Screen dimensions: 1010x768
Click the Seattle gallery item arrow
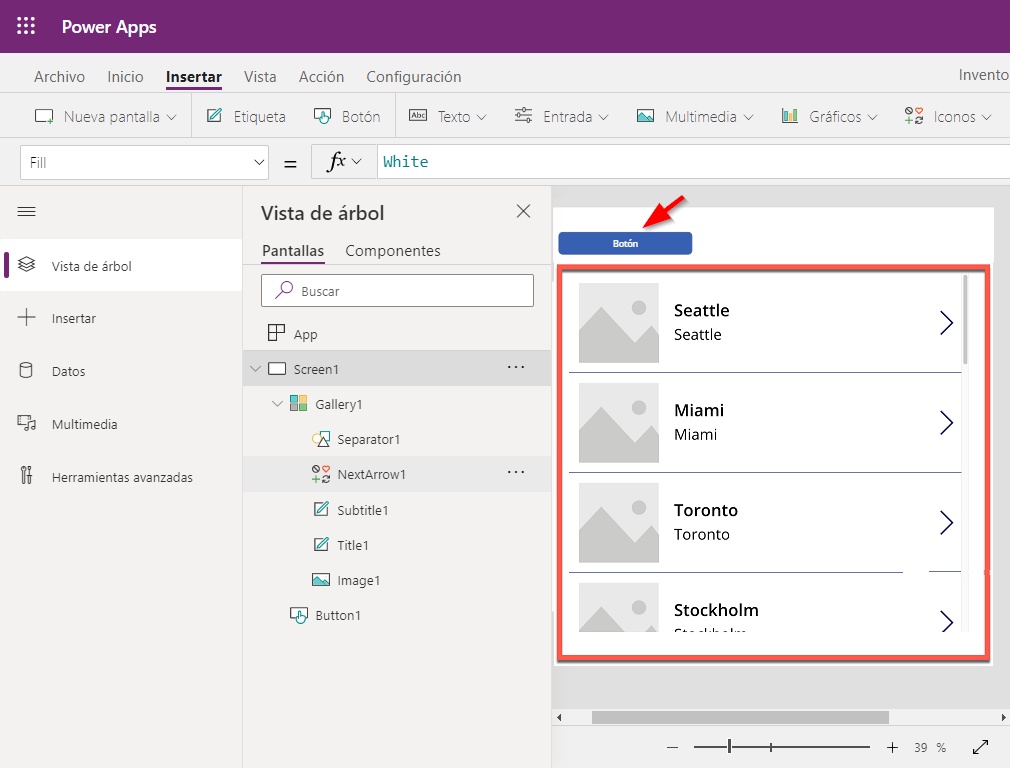point(946,323)
